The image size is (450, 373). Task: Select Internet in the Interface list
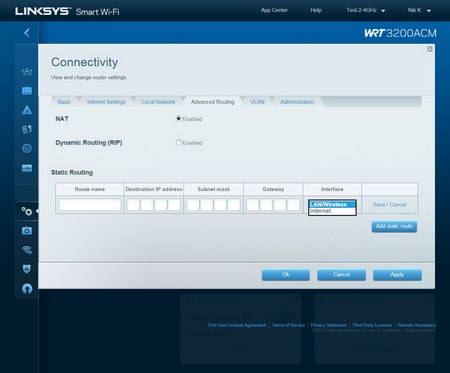point(332,211)
